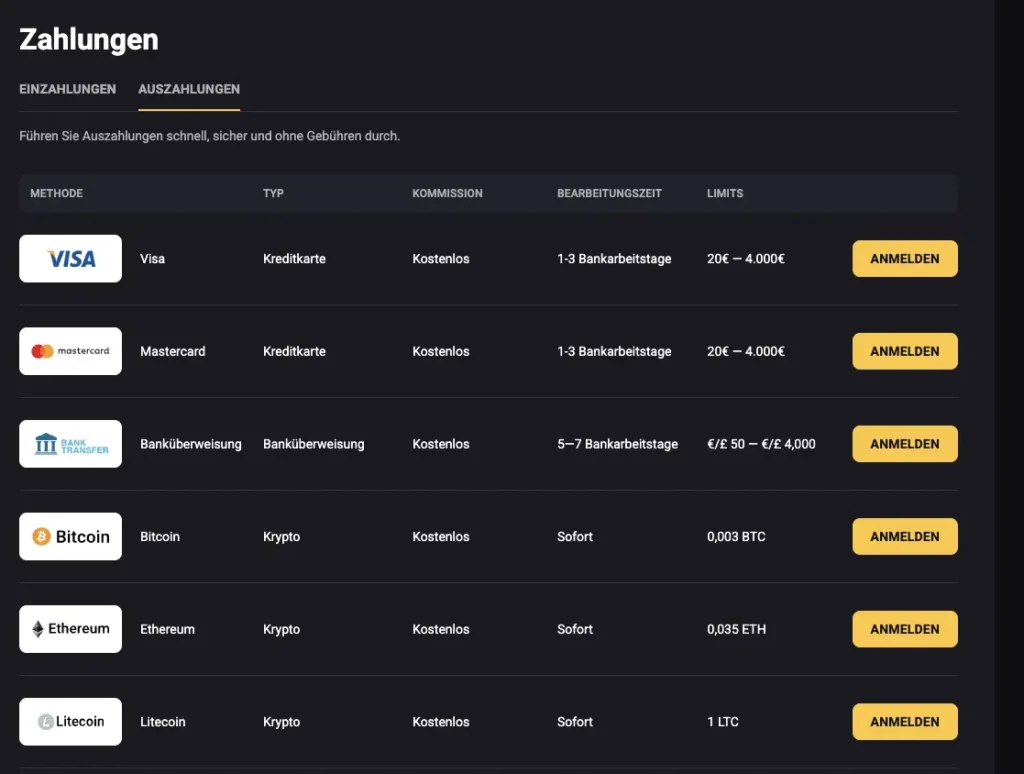Click the Kommission column header
1024x774 pixels.
[447, 193]
